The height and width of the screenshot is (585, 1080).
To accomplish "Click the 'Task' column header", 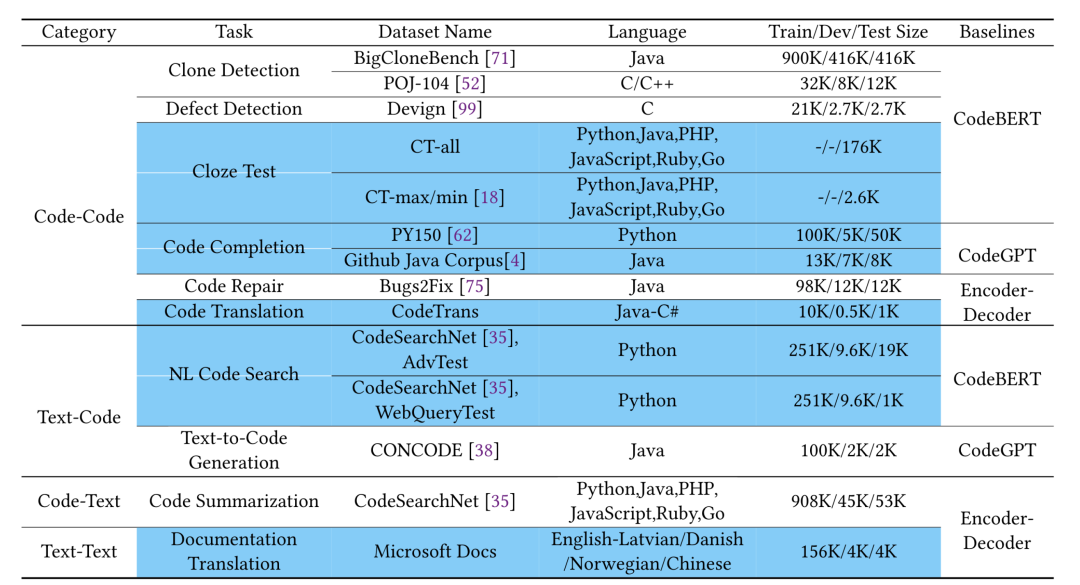I will (x=234, y=32).
